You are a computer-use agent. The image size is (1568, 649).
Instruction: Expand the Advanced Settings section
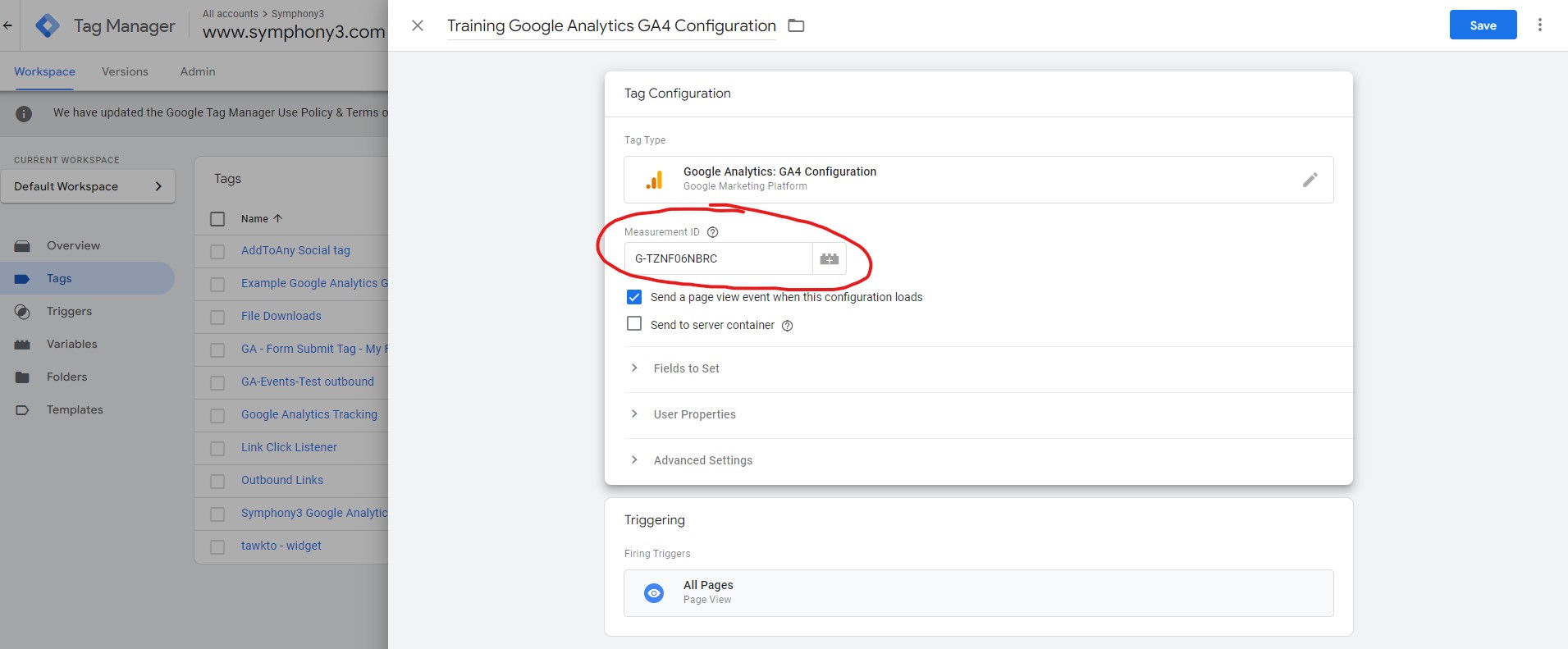tap(703, 460)
